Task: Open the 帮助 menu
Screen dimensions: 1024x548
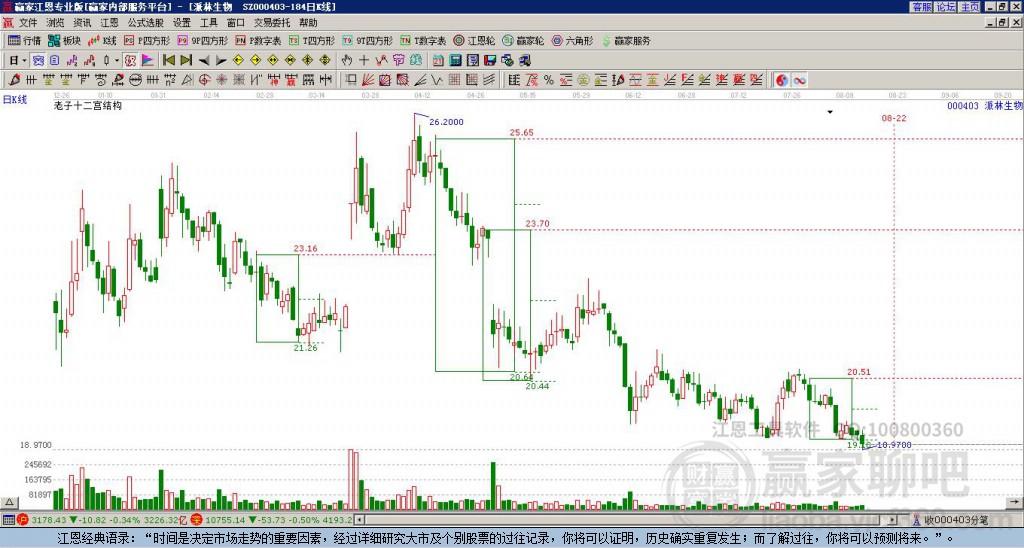Action: click(308, 23)
